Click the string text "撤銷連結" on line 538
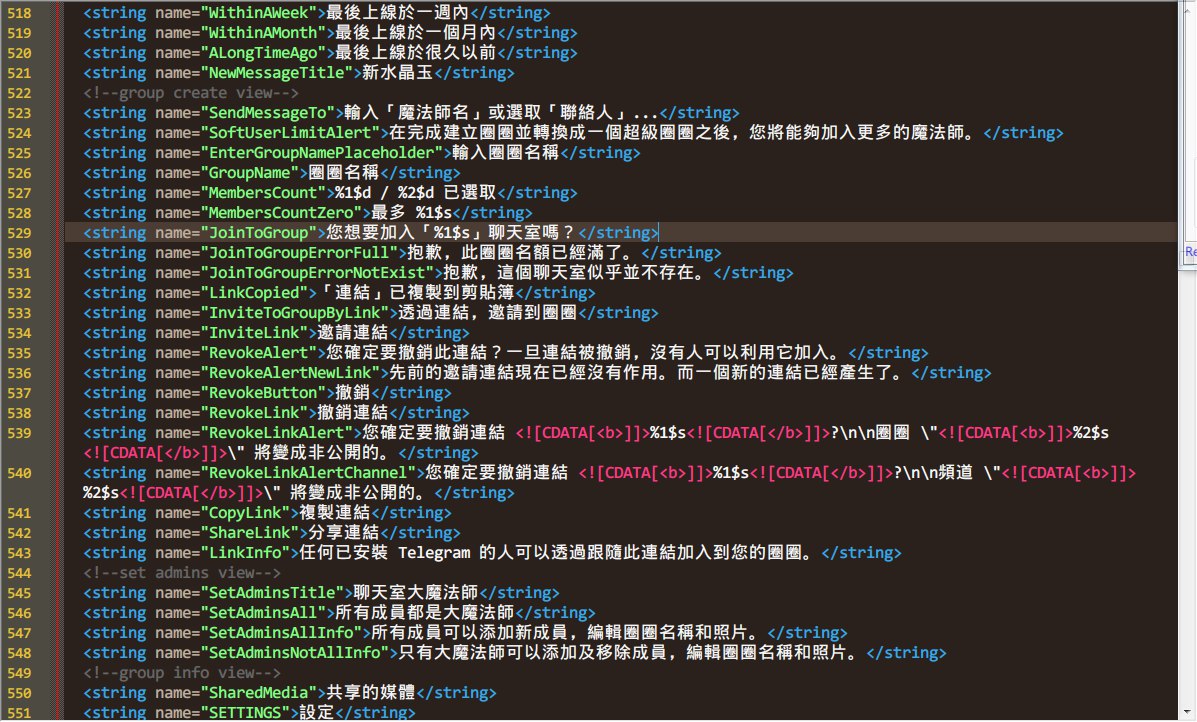The height and width of the screenshot is (722, 1197). point(353,413)
